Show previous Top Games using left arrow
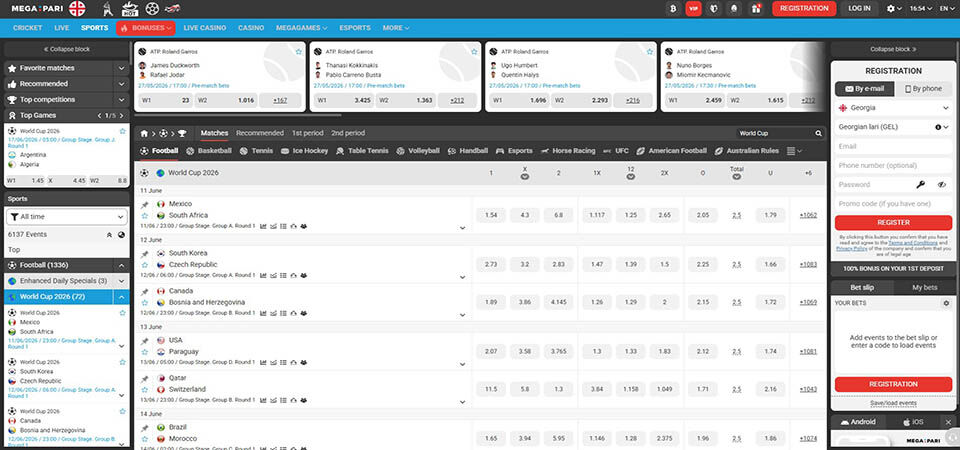 (x=100, y=115)
